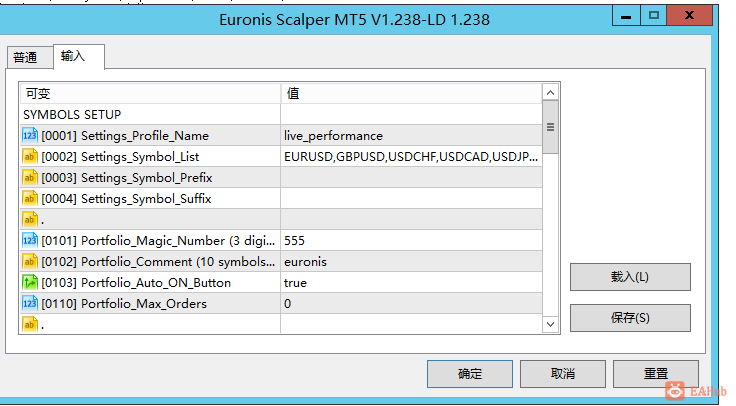
Task: Click the string icon beside Settings_Symbol_List
Action: click(30, 157)
